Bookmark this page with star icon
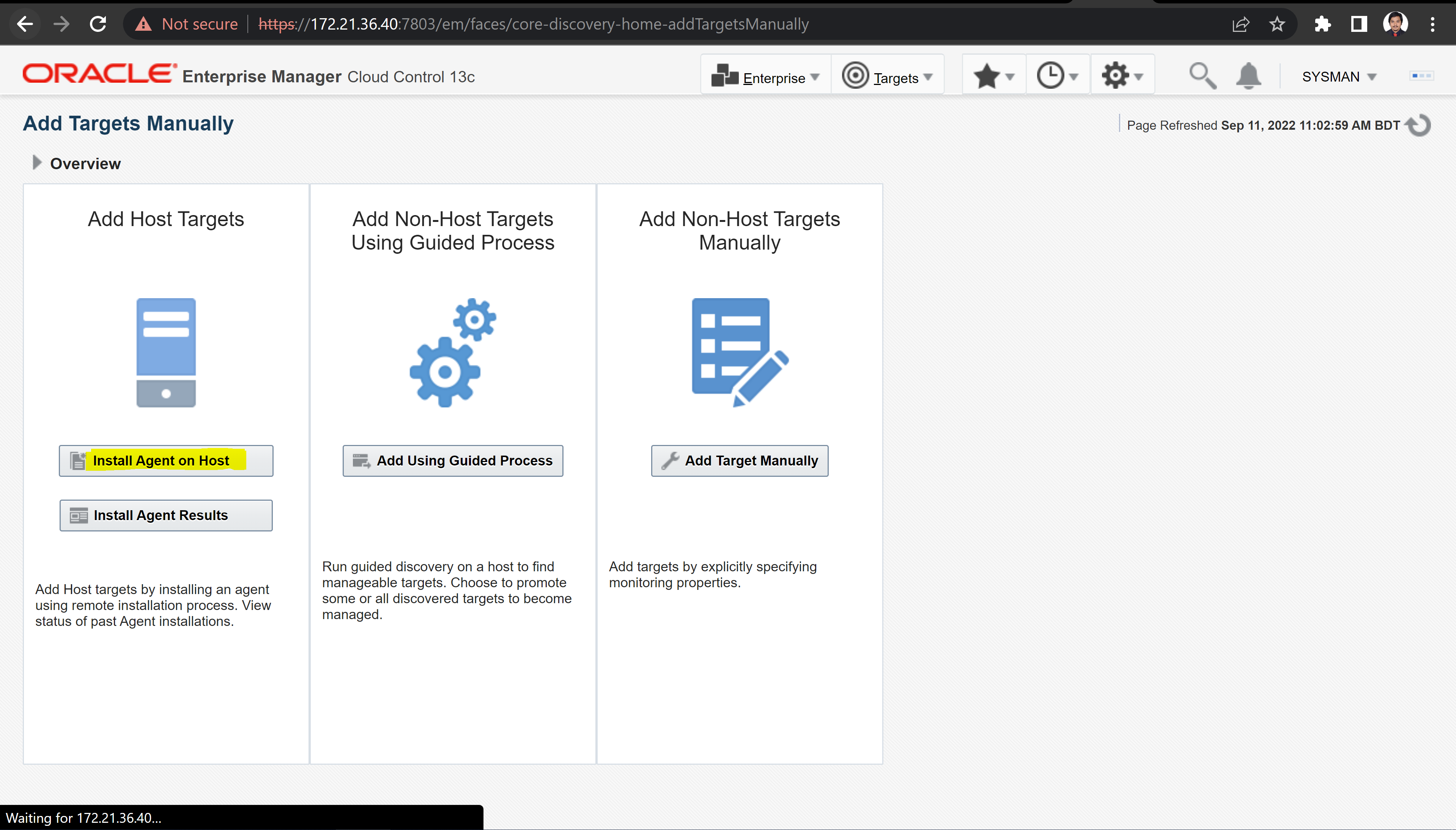 [x=1277, y=24]
